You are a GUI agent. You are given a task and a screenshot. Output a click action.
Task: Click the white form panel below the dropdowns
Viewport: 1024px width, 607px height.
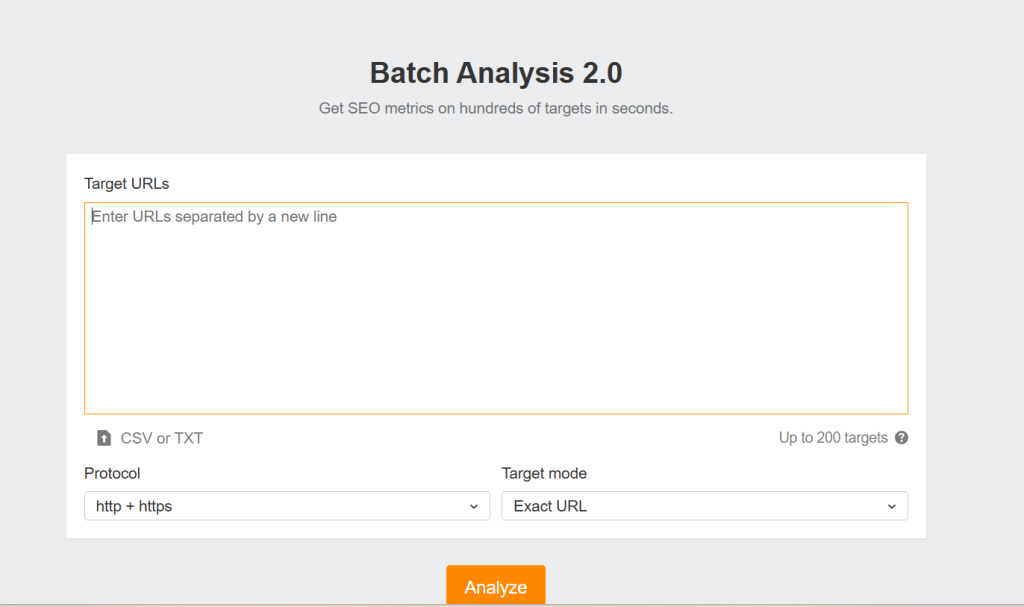pyautogui.click(x=496, y=530)
